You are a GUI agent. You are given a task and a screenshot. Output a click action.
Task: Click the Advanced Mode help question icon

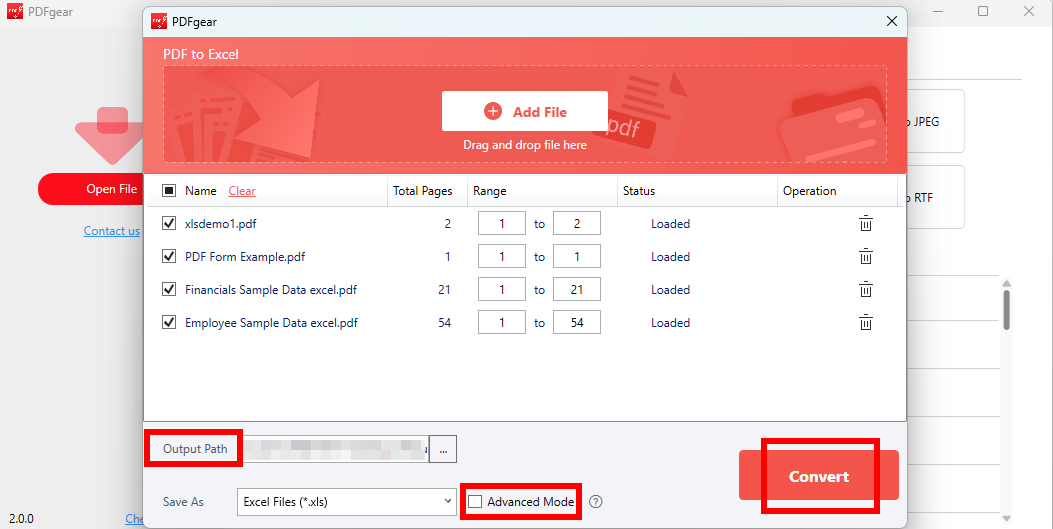click(x=595, y=501)
